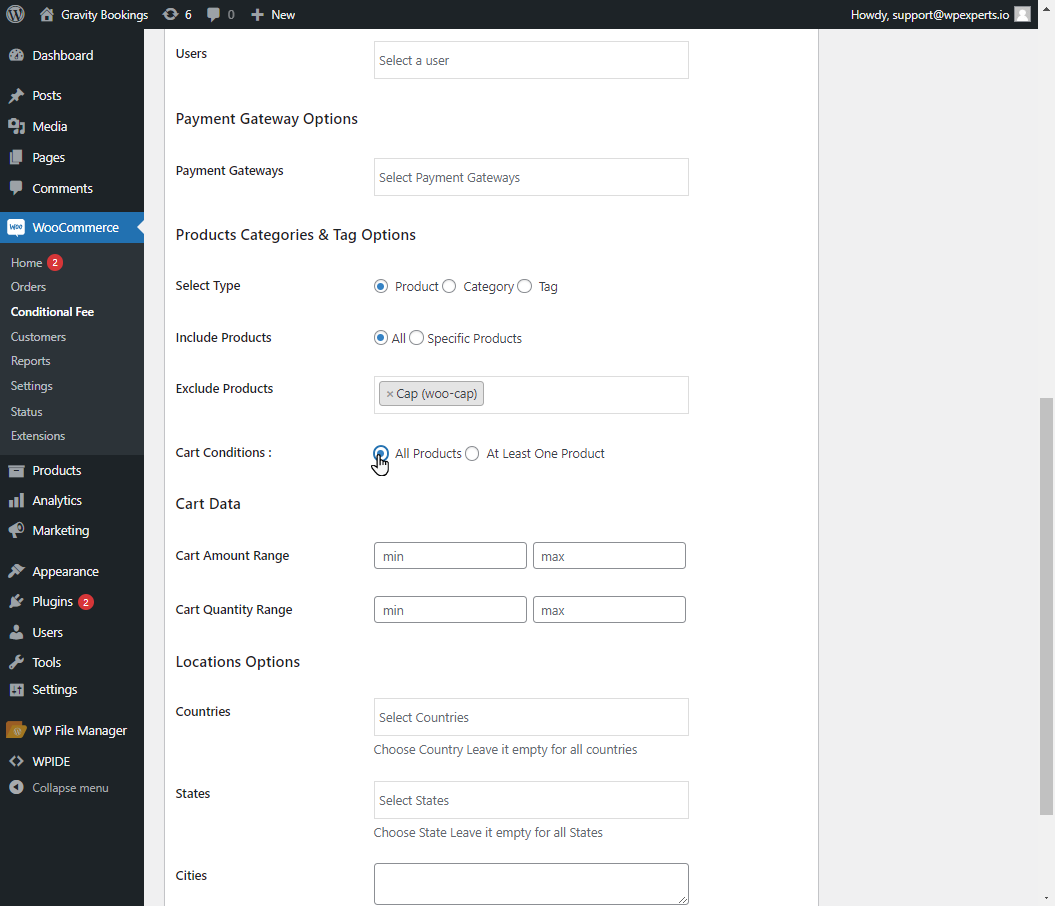
Task: Click the user avatar in top right
Action: pyautogui.click(x=1022, y=14)
